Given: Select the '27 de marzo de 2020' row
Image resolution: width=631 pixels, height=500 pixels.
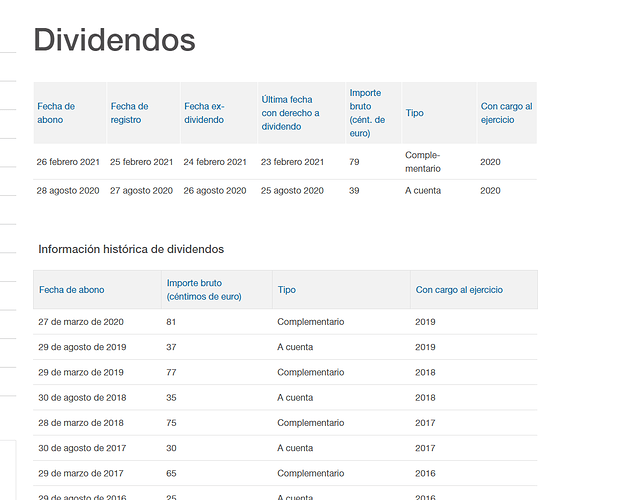Looking at the screenshot, I should pyautogui.click(x=81, y=322).
